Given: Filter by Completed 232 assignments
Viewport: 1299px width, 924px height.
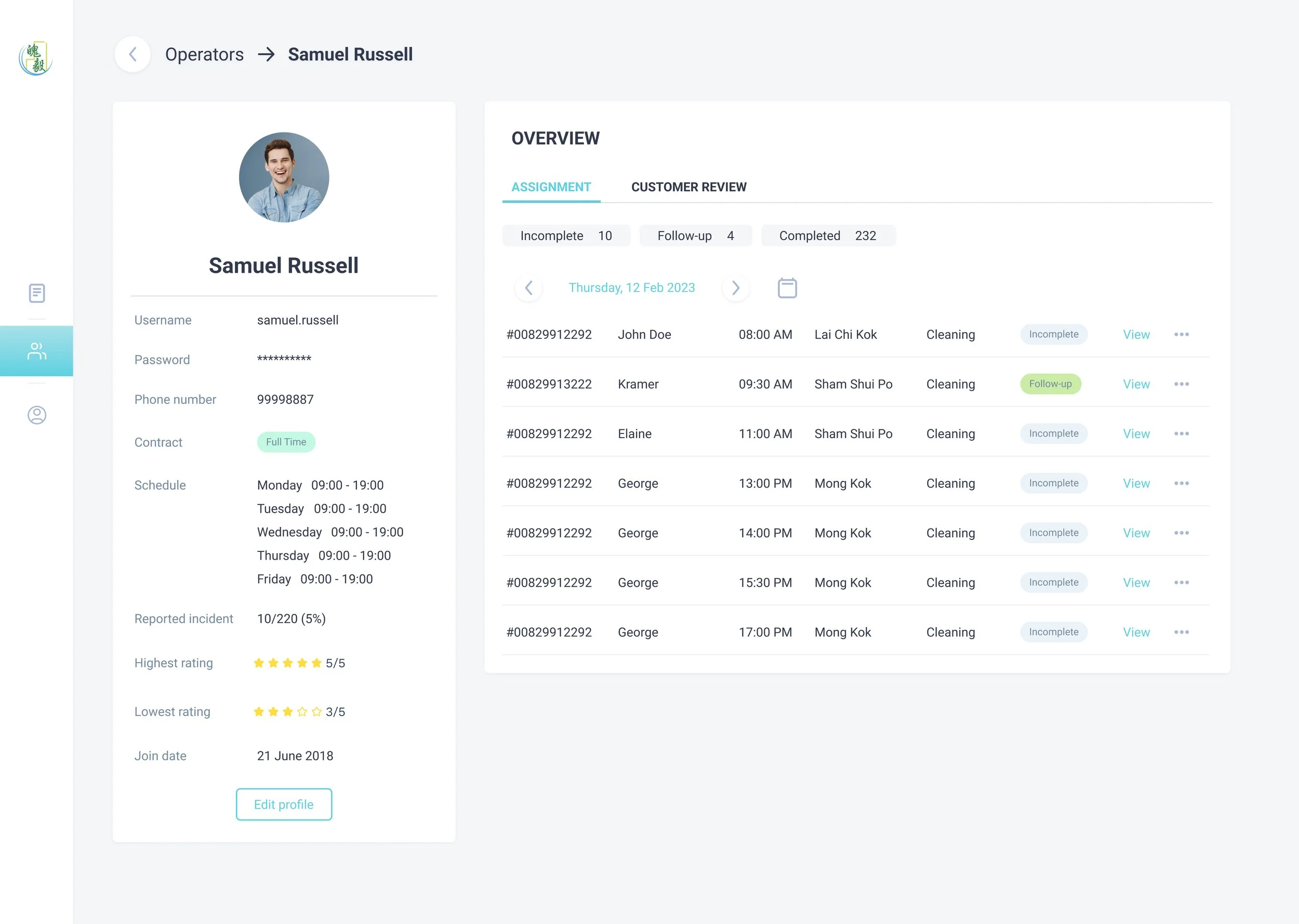Looking at the screenshot, I should tap(828, 235).
